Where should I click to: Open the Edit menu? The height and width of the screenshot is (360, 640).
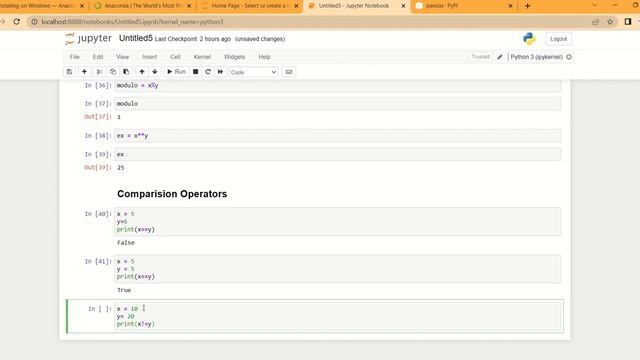(98, 57)
